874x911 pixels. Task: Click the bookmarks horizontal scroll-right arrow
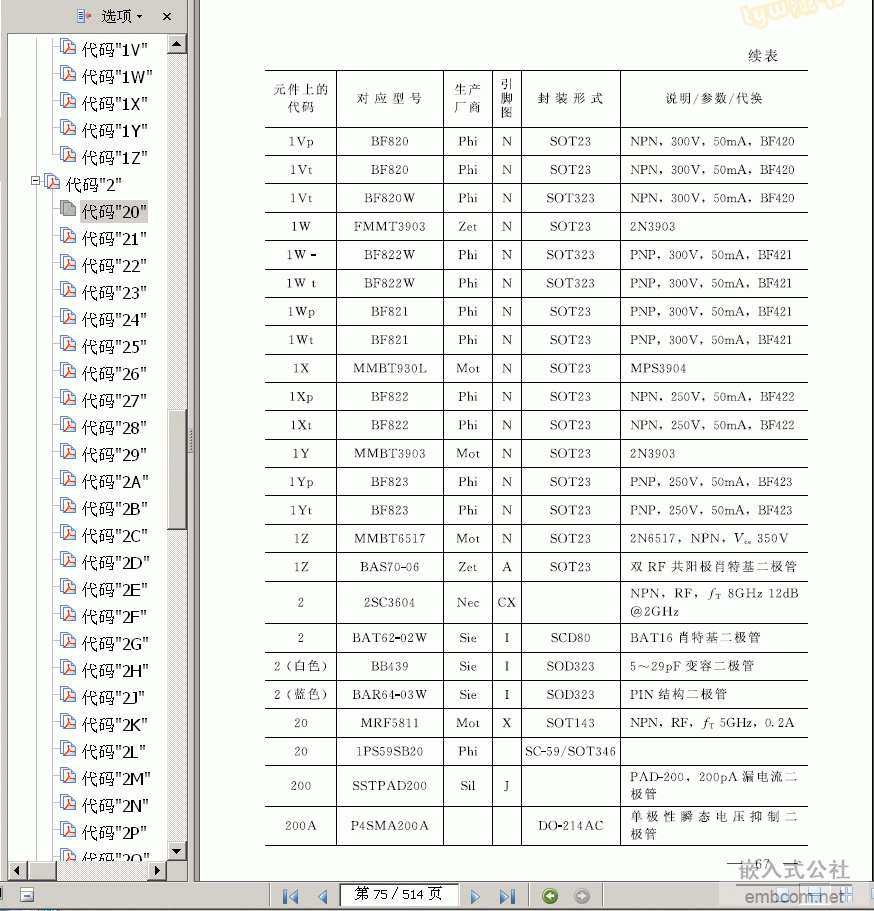point(157,870)
